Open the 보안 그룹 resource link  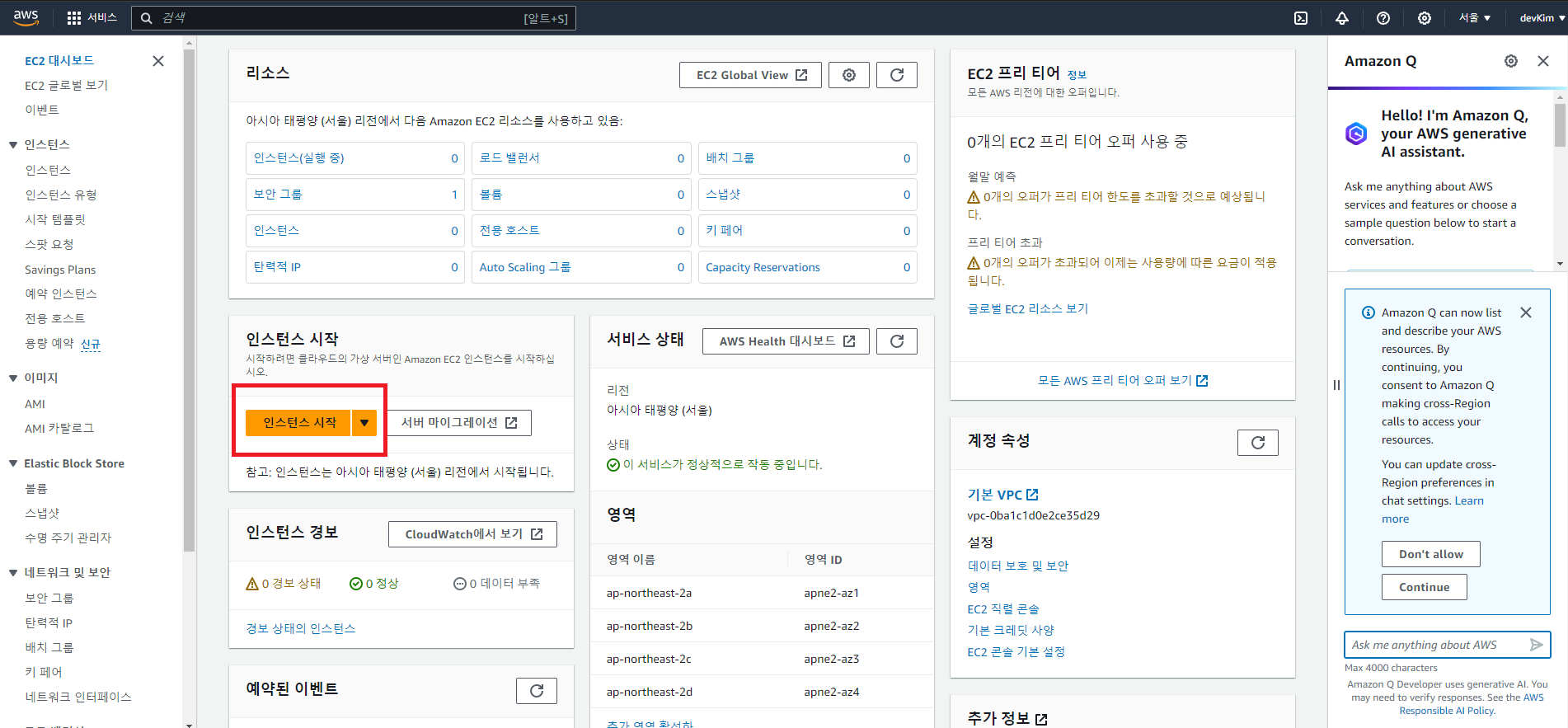point(278,195)
